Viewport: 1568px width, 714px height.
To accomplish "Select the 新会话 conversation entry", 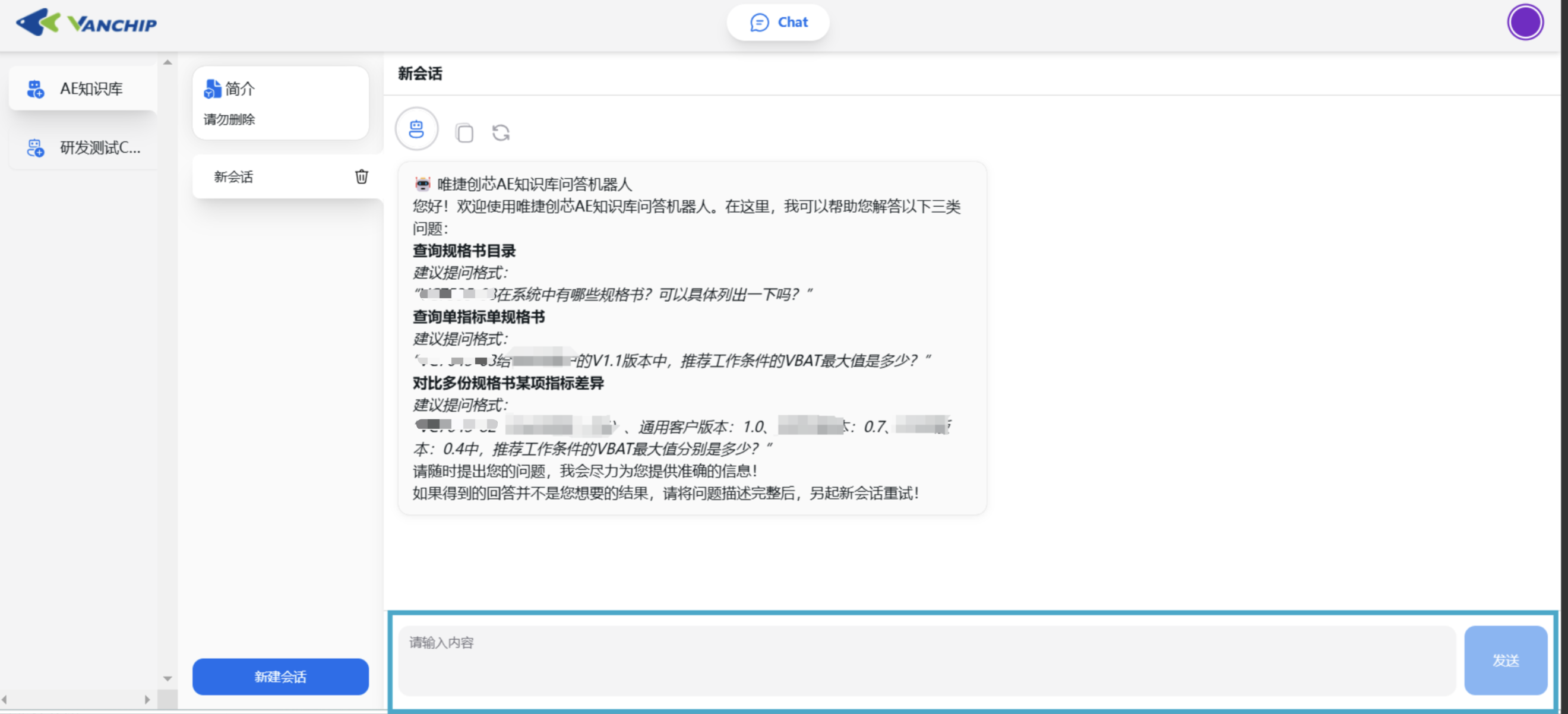I will 268,176.
